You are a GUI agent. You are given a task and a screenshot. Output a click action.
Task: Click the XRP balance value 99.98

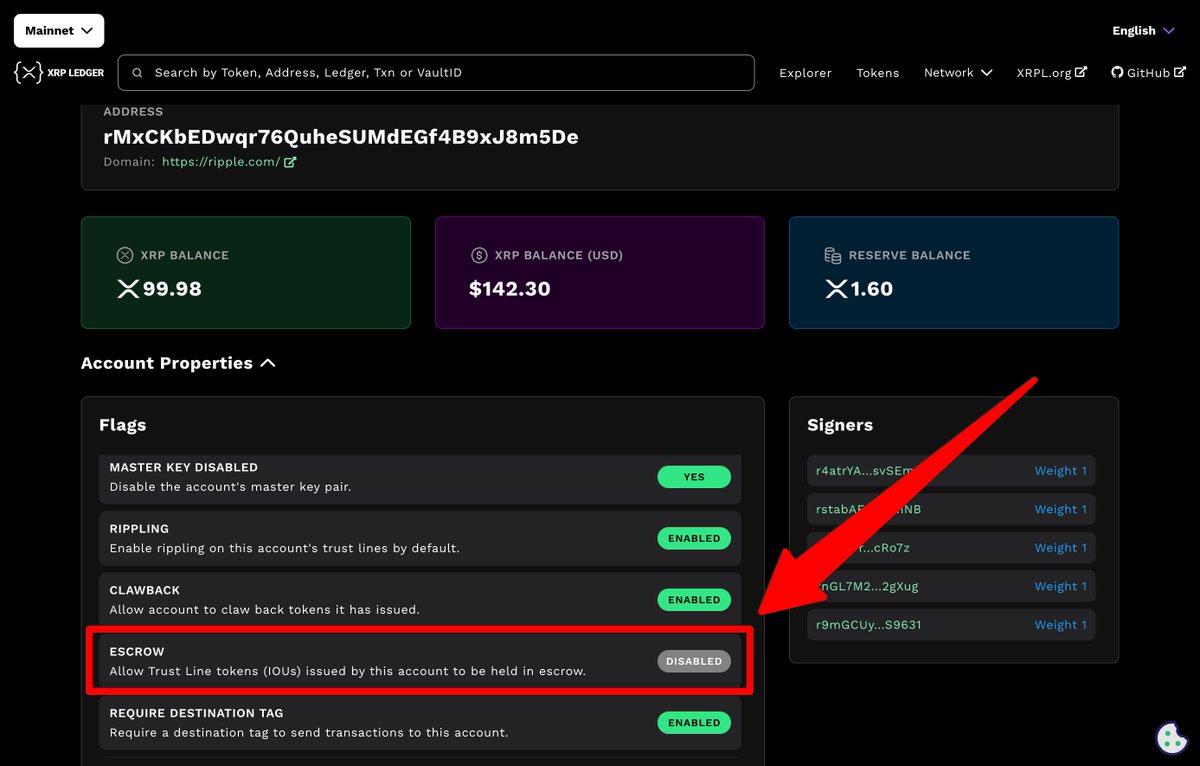click(x=173, y=289)
